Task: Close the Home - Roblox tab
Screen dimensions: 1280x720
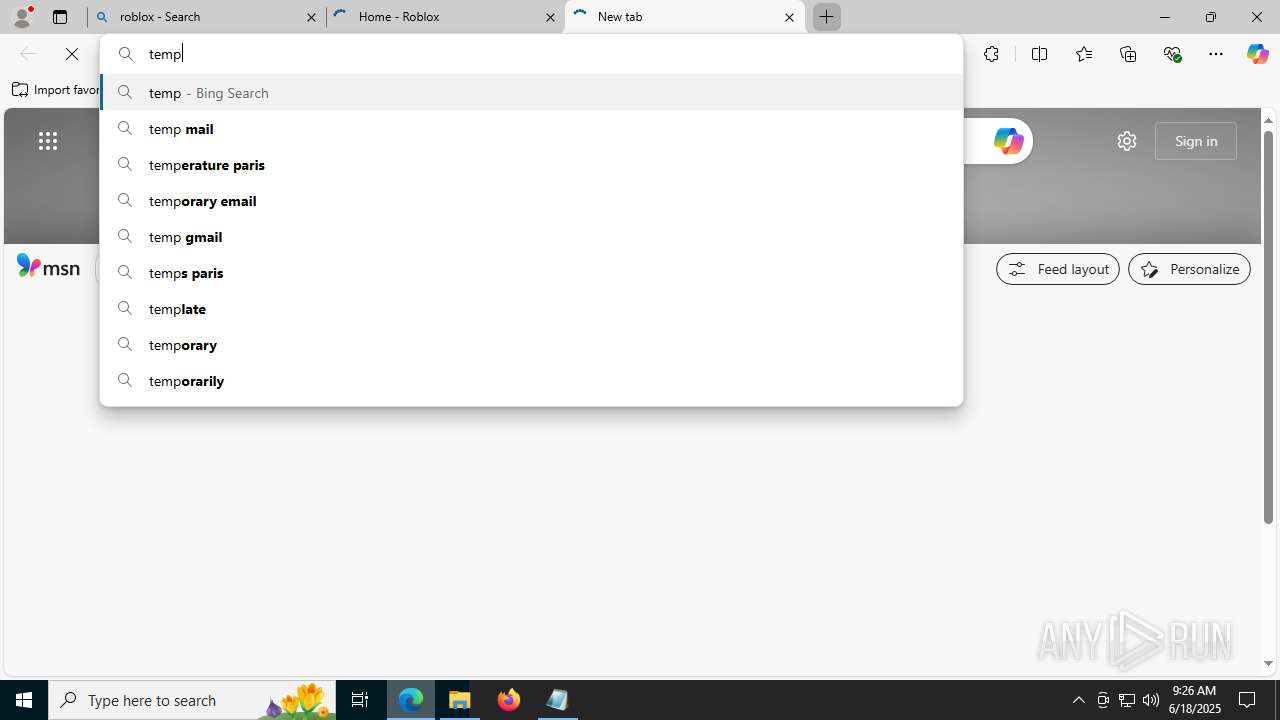Action: pos(550,17)
